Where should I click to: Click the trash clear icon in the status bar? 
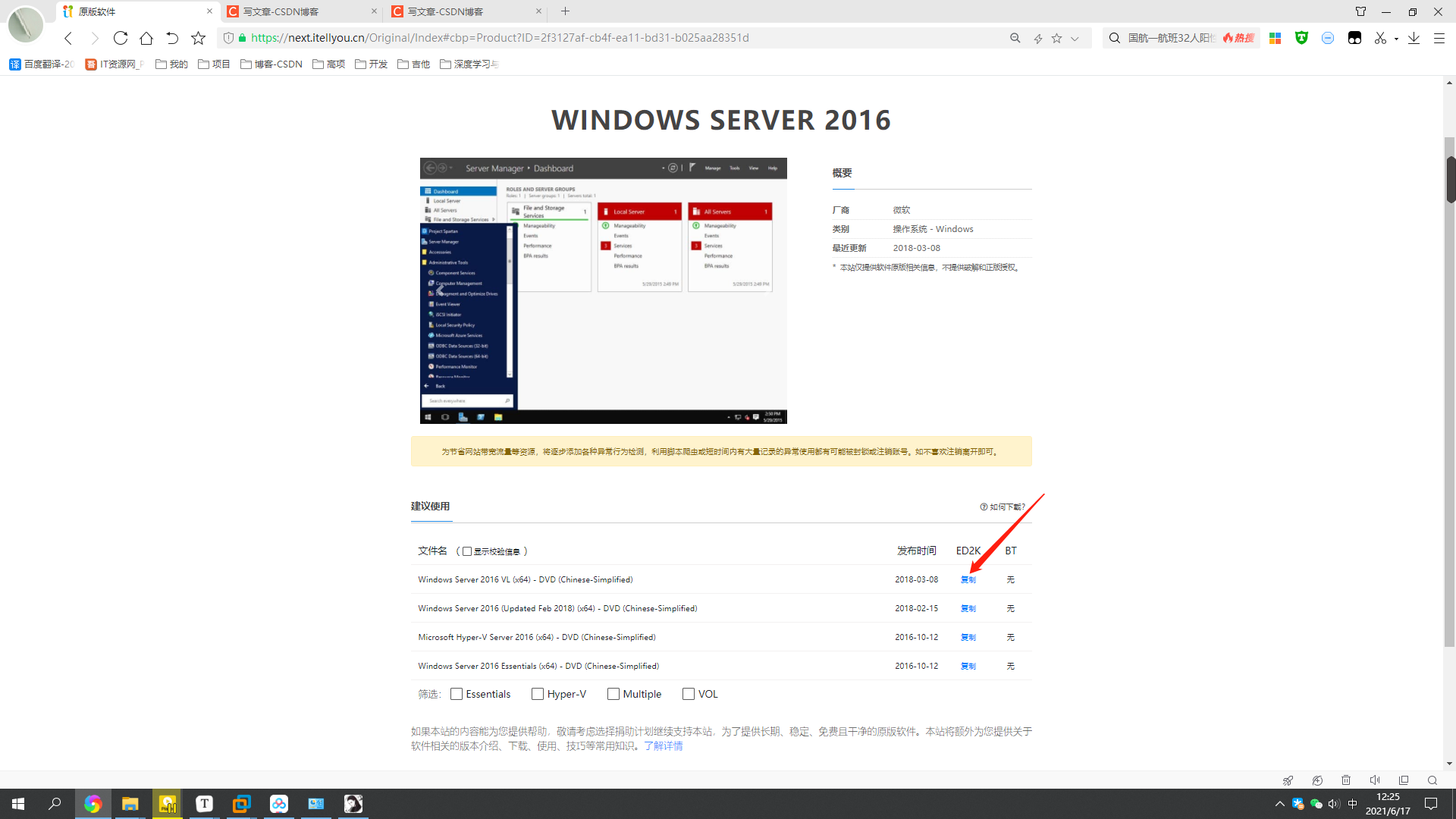(x=1346, y=780)
